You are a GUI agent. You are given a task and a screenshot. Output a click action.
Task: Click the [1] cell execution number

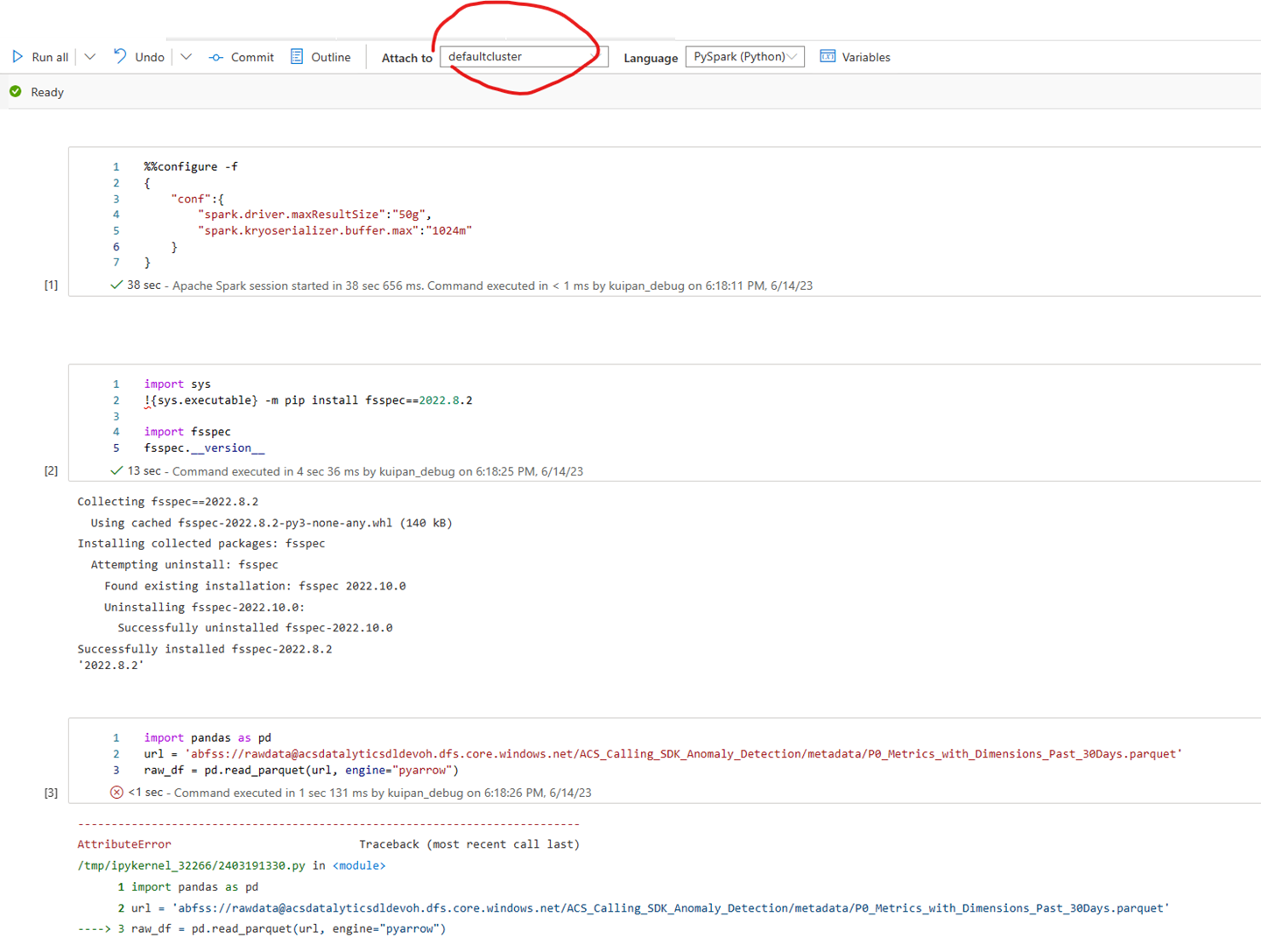pyautogui.click(x=52, y=285)
